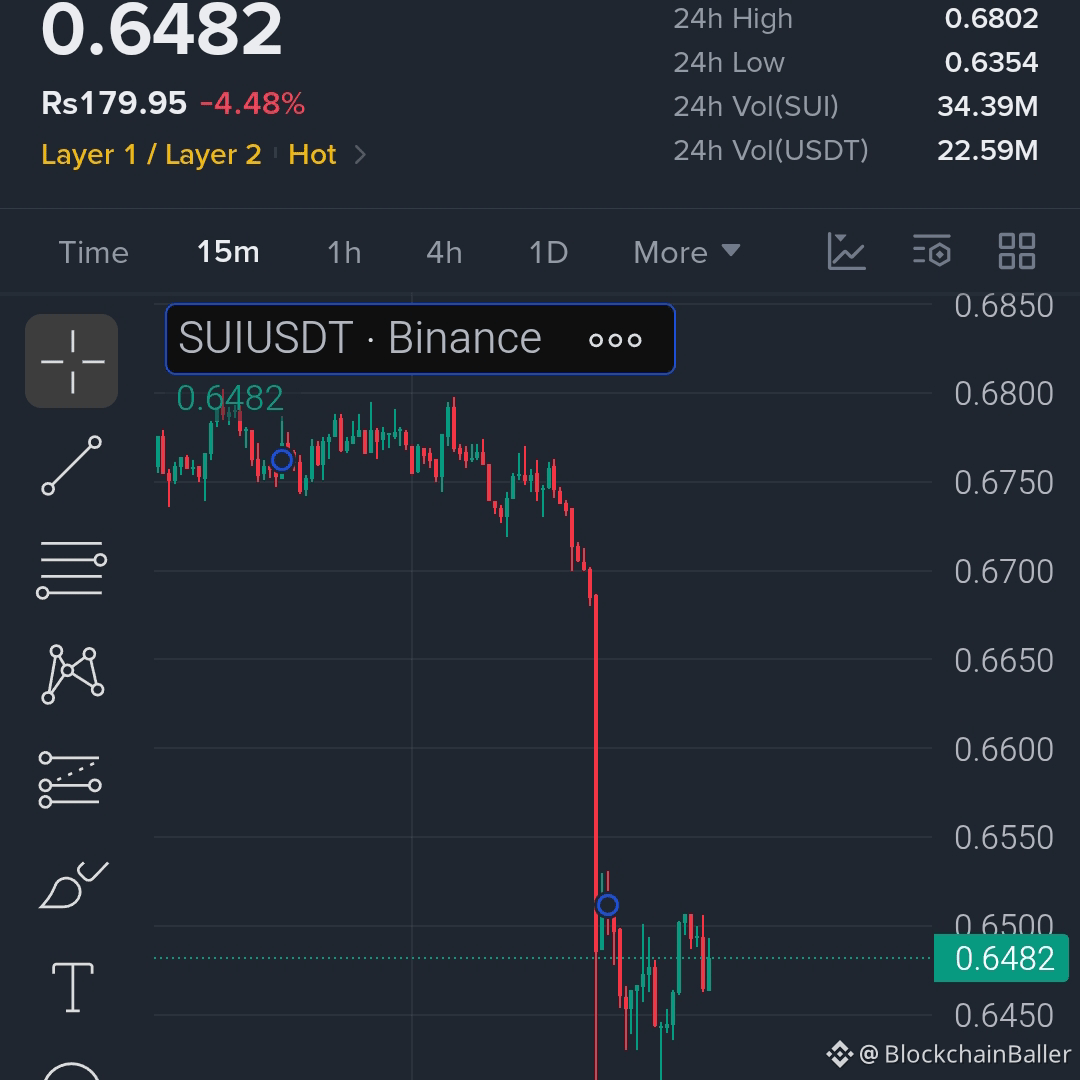
Task: Click the 0.6850 price scale label
Action: tap(1004, 307)
